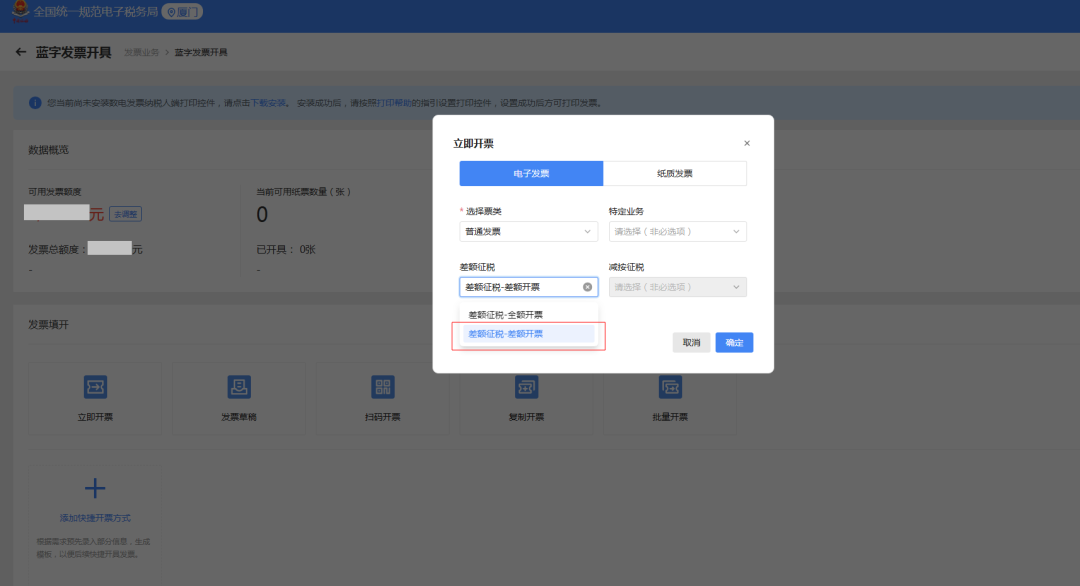1080x586 pixels.
Task: Click the 差额征税 selection field
Action: (x=528, y=287)
